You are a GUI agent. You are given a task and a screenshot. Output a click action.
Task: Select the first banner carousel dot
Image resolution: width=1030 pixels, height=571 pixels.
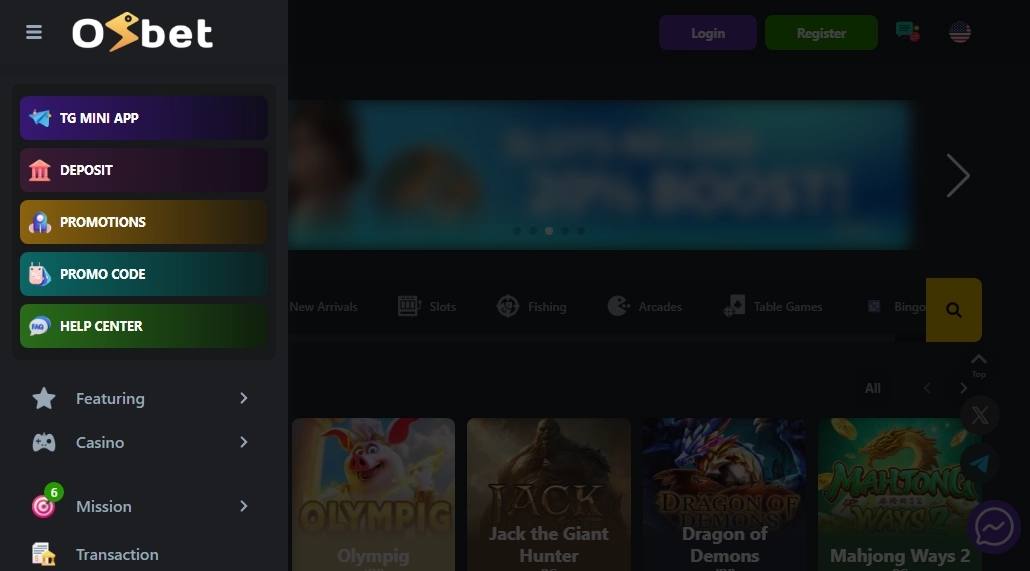517,231
